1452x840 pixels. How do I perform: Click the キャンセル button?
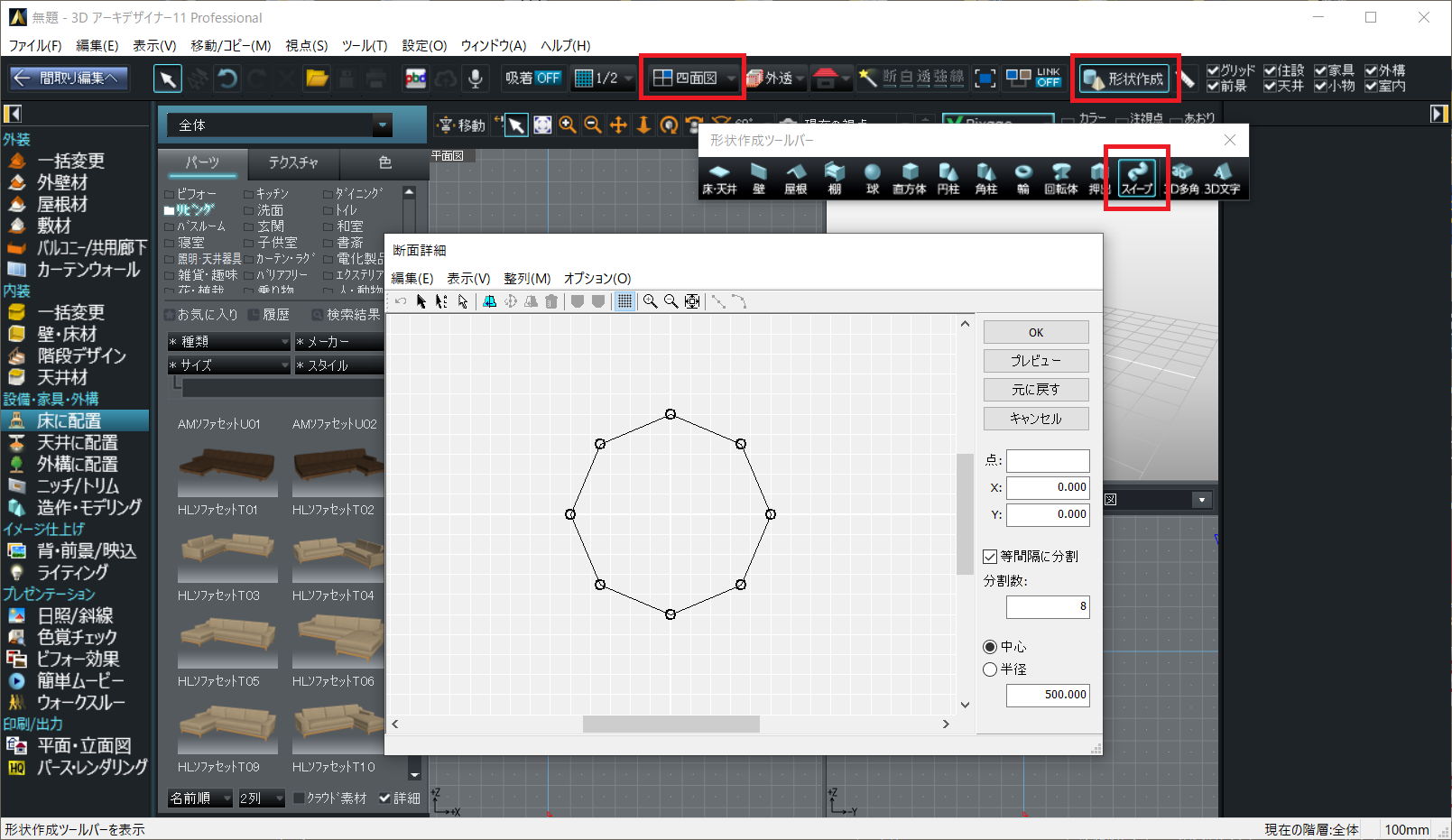click(1035, 419)
